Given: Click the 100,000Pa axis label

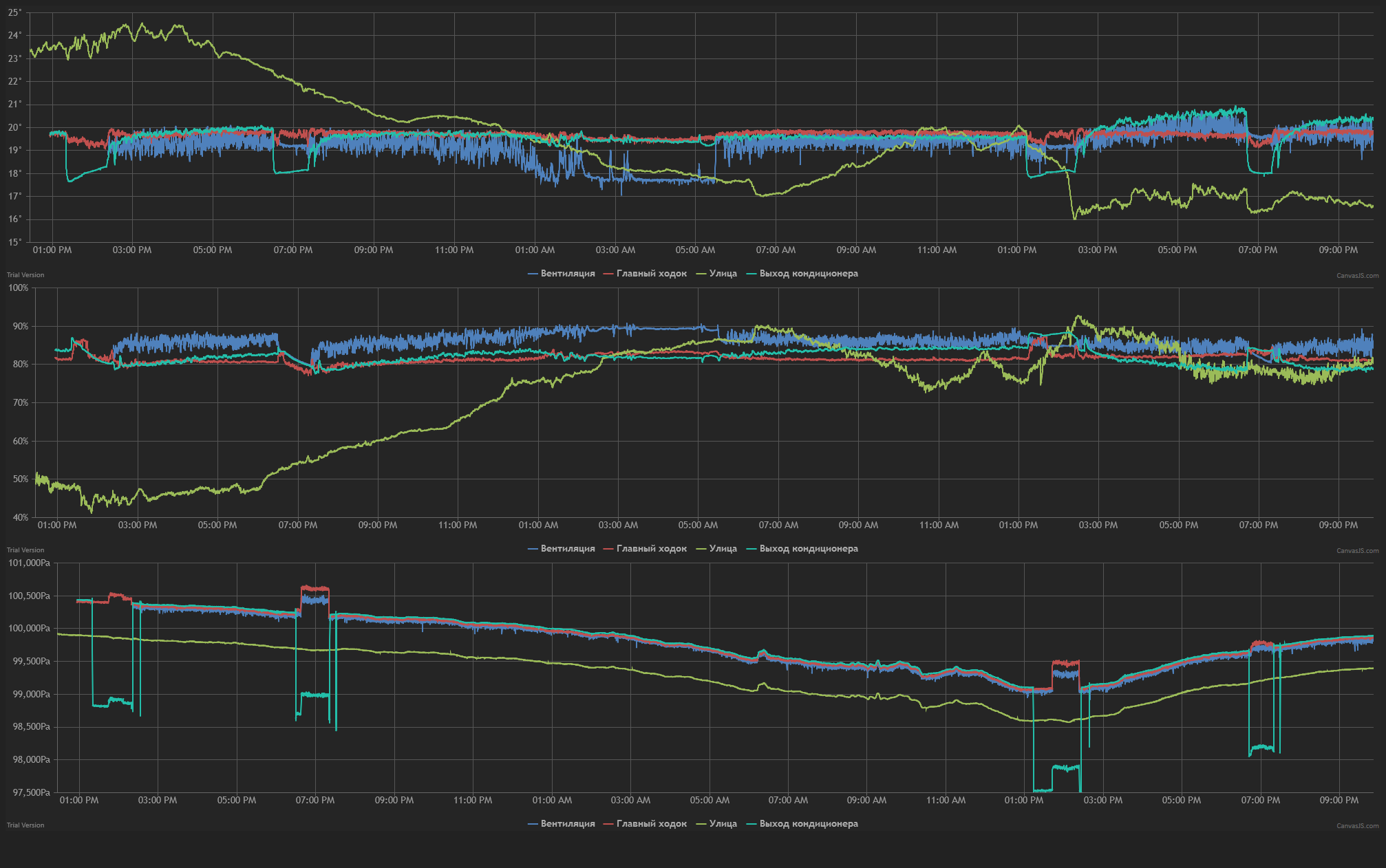Looking at the screenshot, I should (29, 628).
